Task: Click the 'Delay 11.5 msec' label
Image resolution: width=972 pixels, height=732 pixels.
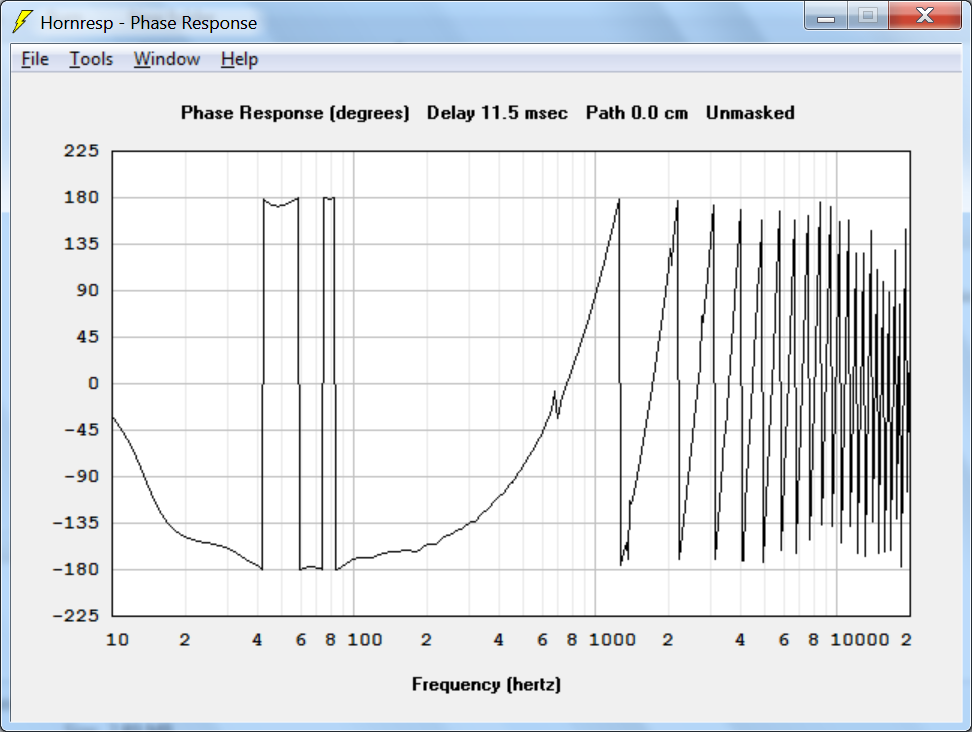Action: (497, 113)
